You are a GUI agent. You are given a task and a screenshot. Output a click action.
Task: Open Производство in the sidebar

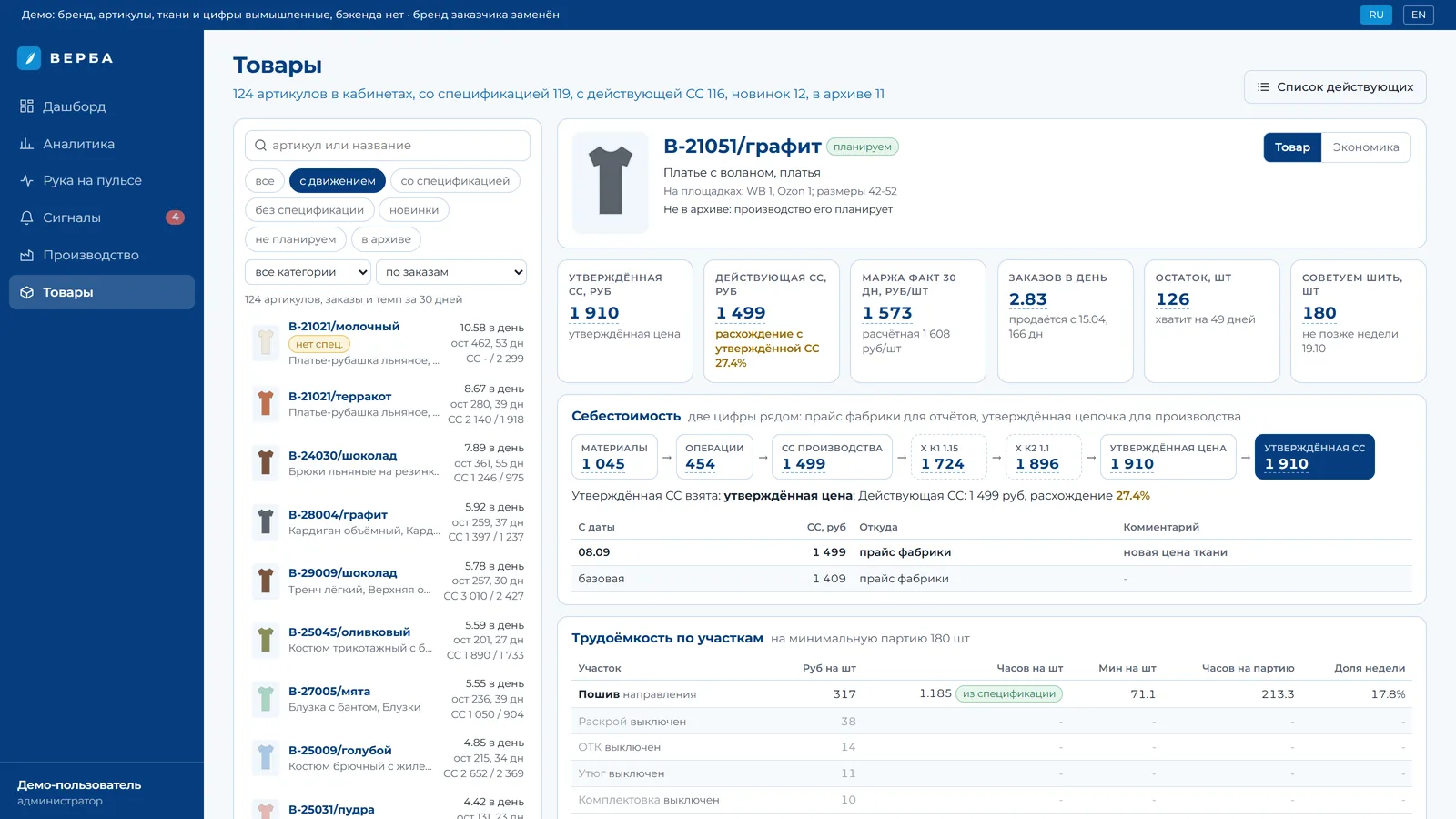[102, 255]
